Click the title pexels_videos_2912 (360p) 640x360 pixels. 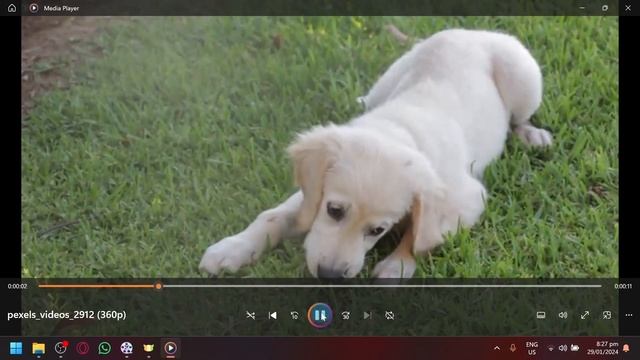[67, 315]
